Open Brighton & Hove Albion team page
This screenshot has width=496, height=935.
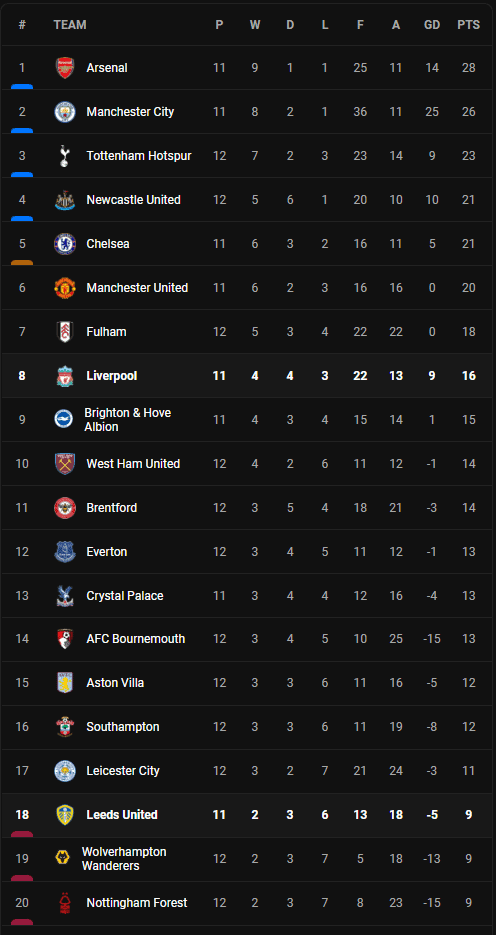[x=128, y=420]
